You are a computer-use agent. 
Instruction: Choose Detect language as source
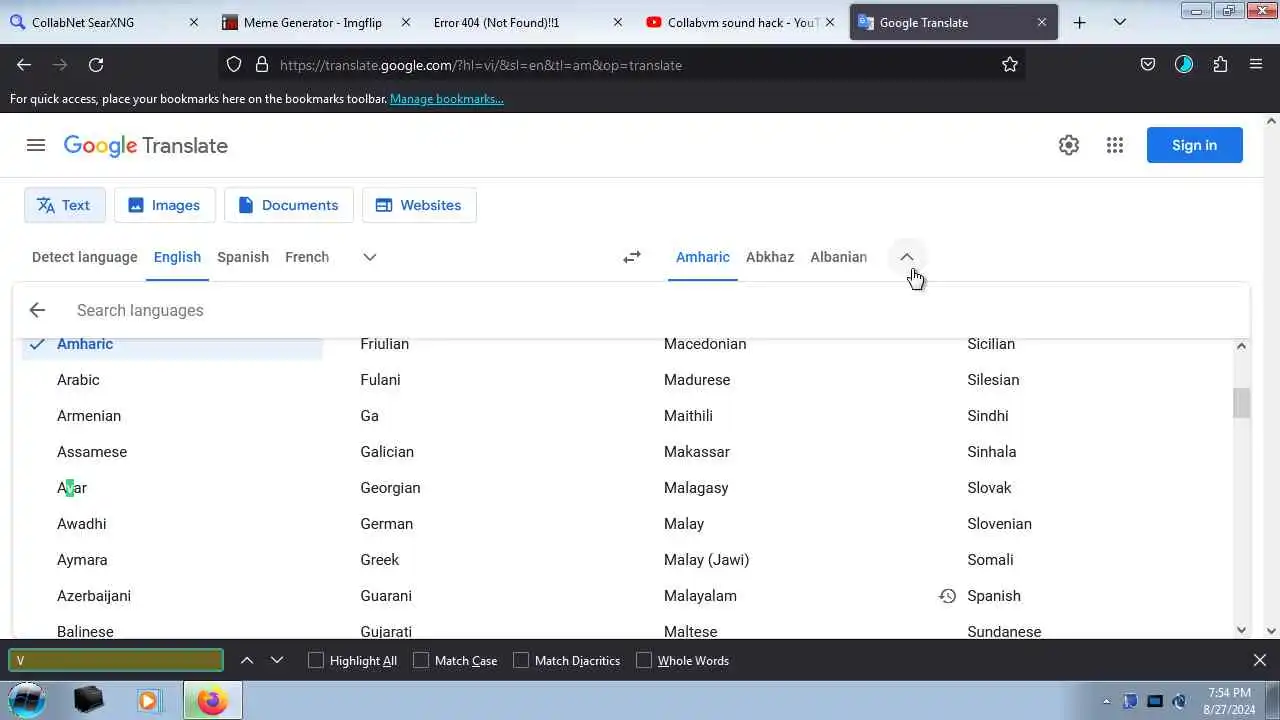pyautogui.click(x=85, y=257)
